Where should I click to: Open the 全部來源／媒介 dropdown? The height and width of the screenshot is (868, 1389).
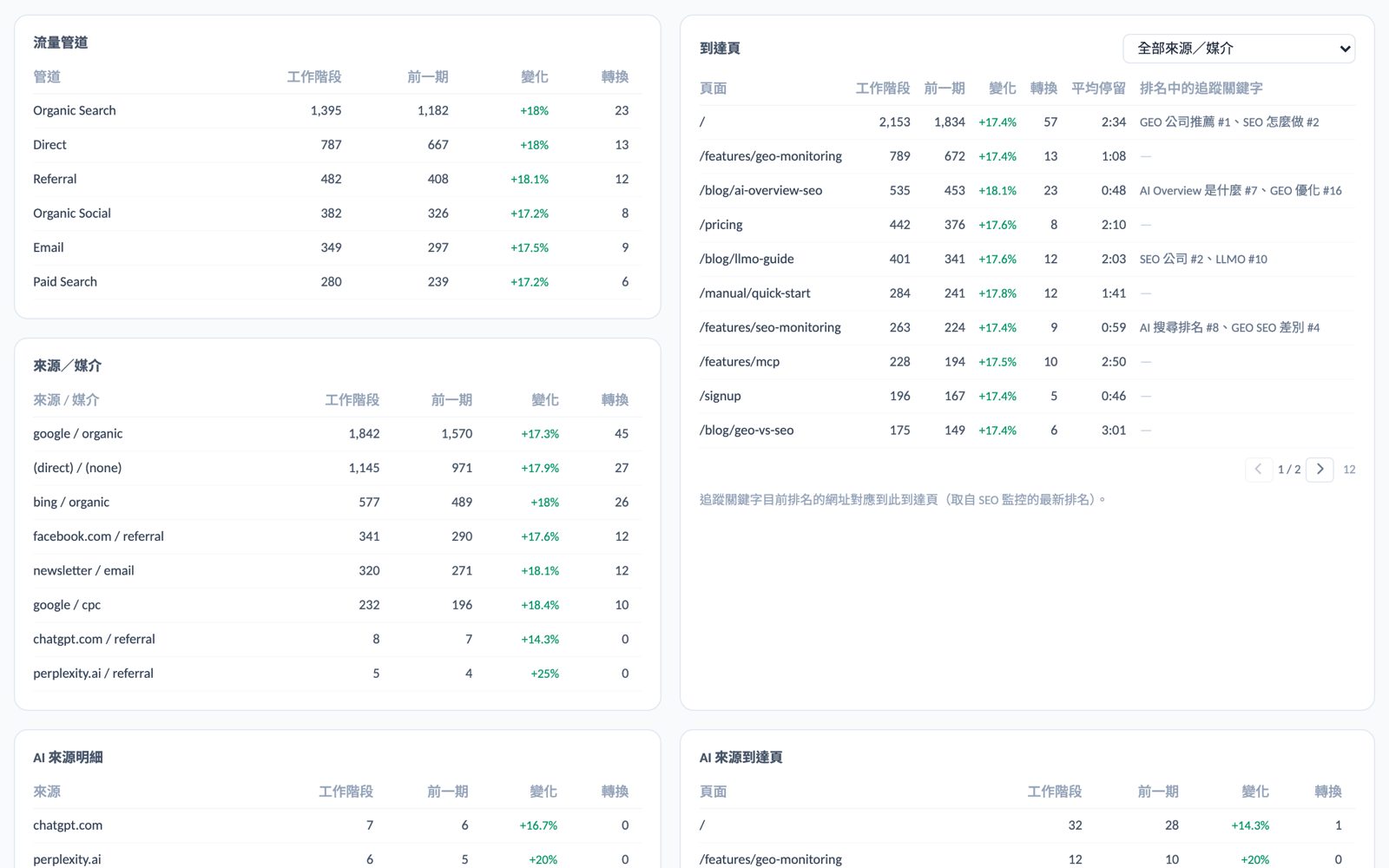click(x=1239, y=49)
